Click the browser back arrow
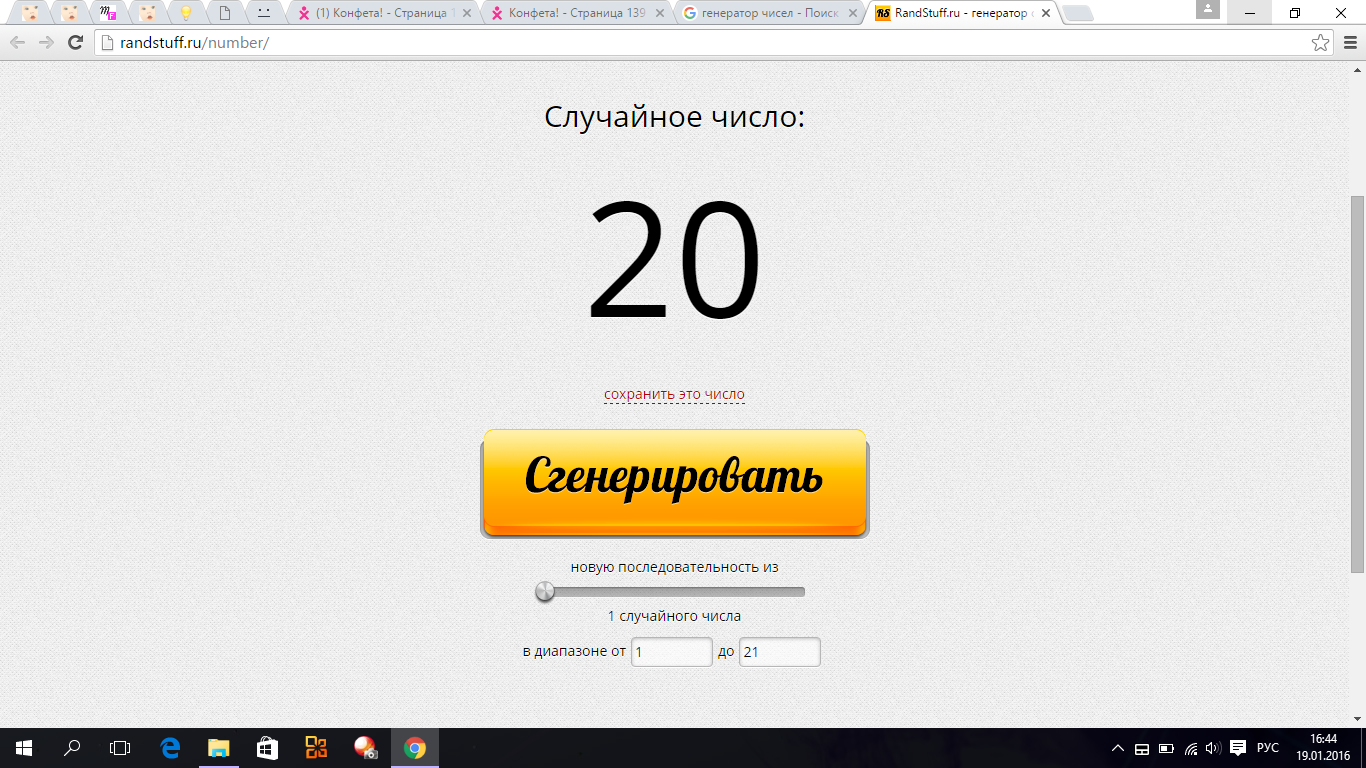 pyautogui.click(x=18, y=43)
